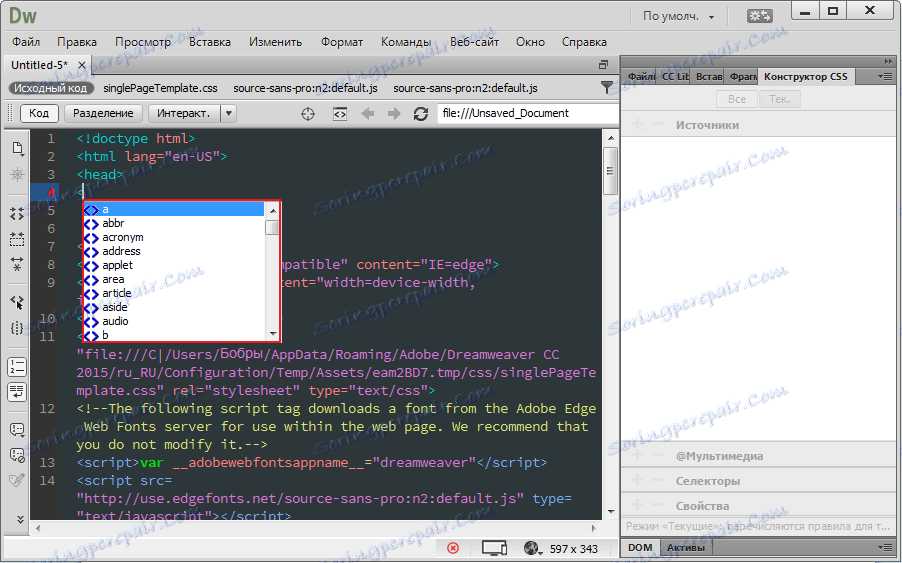Switch to Вставка panel tab
The width and height of the screenshot is (902, 563).
coord(708,76)
